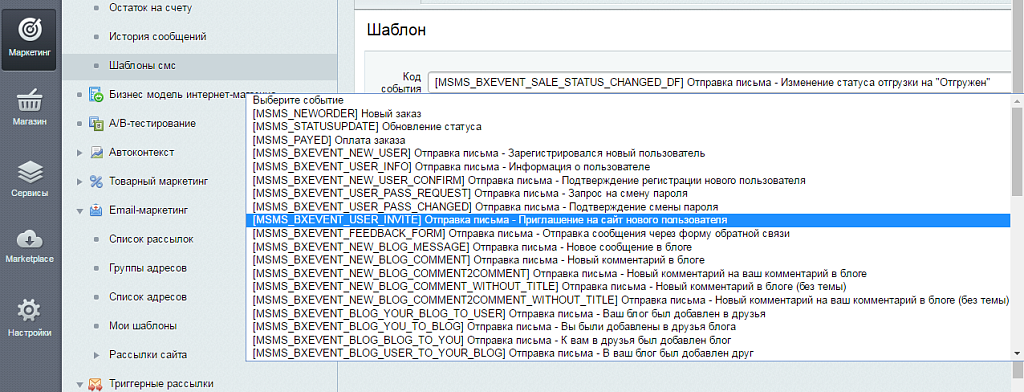Expand the Рассылки сайта item

pyautogui.click(x=96, y=355)
